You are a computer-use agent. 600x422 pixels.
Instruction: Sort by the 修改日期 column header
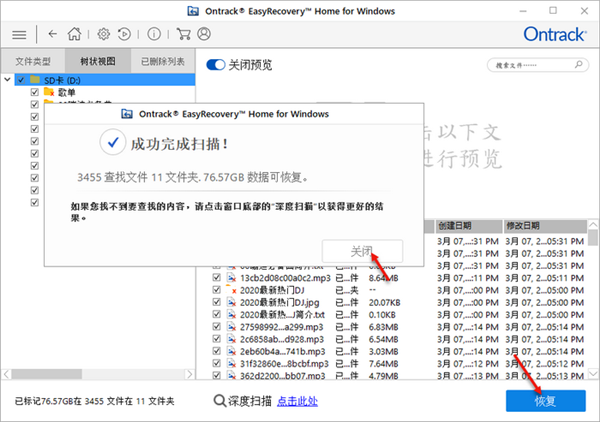545,226
